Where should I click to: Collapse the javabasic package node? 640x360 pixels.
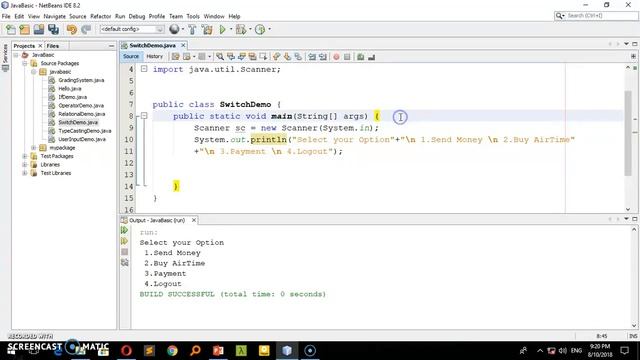point(34,72)
